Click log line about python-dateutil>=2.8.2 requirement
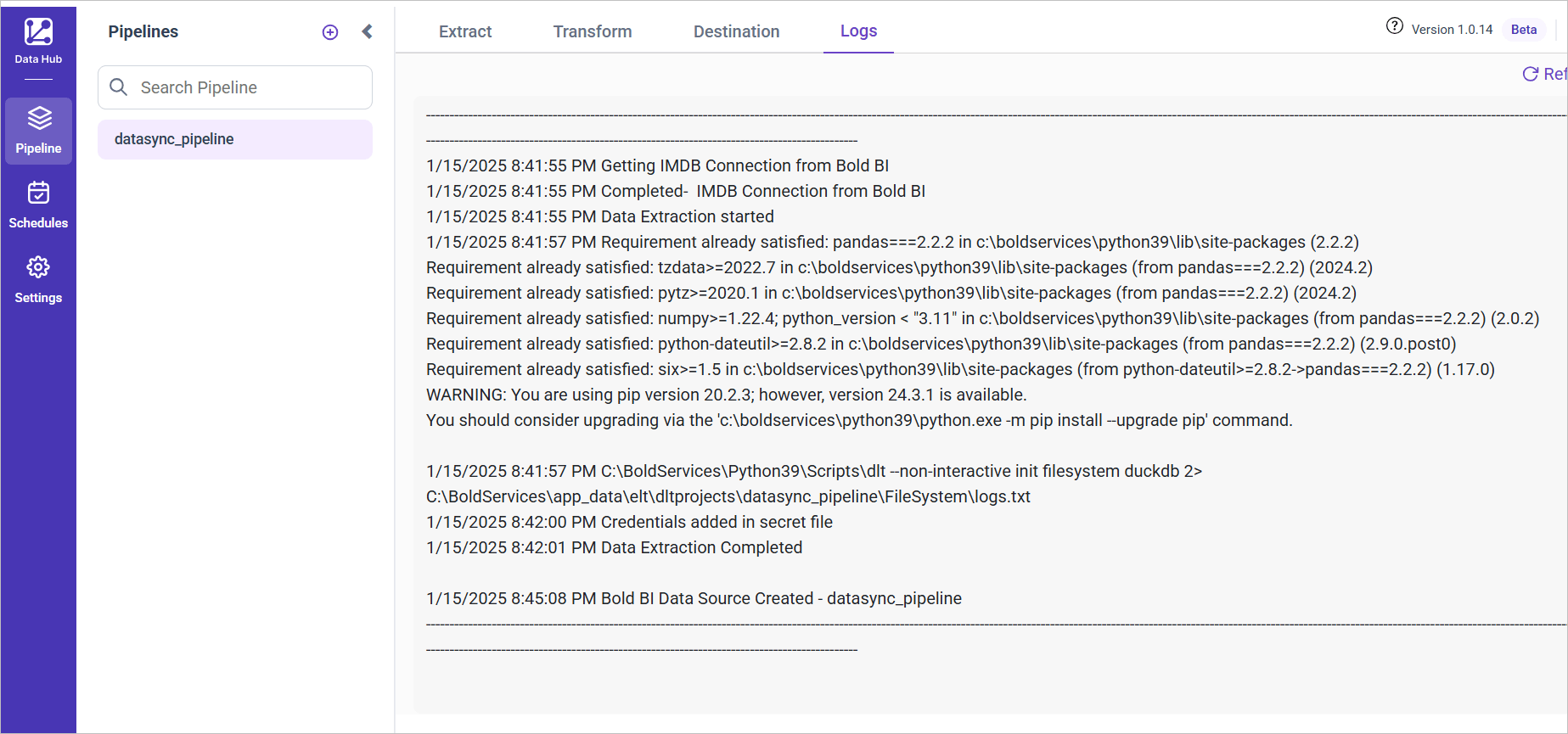 pyautogui.click(x=941, y=344)
